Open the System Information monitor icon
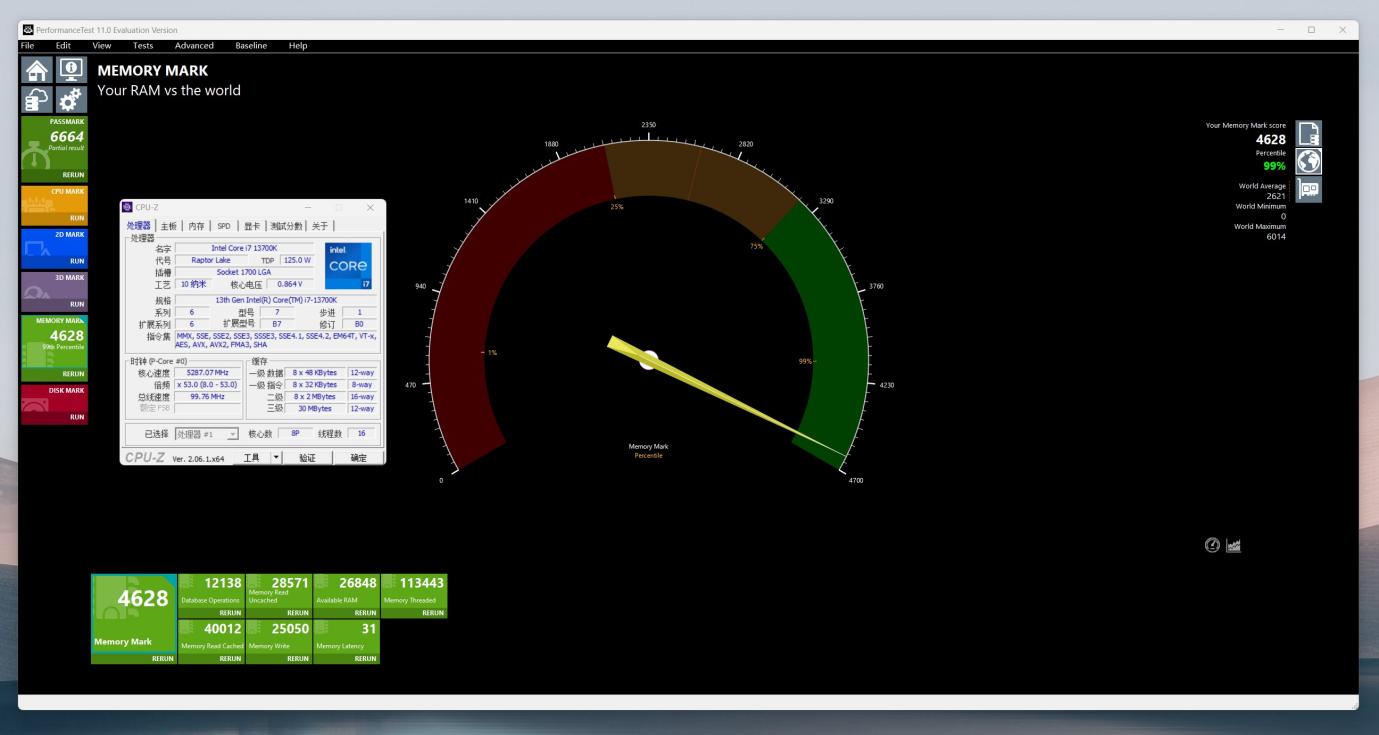 pyautogui.click(x=72, y=69)
